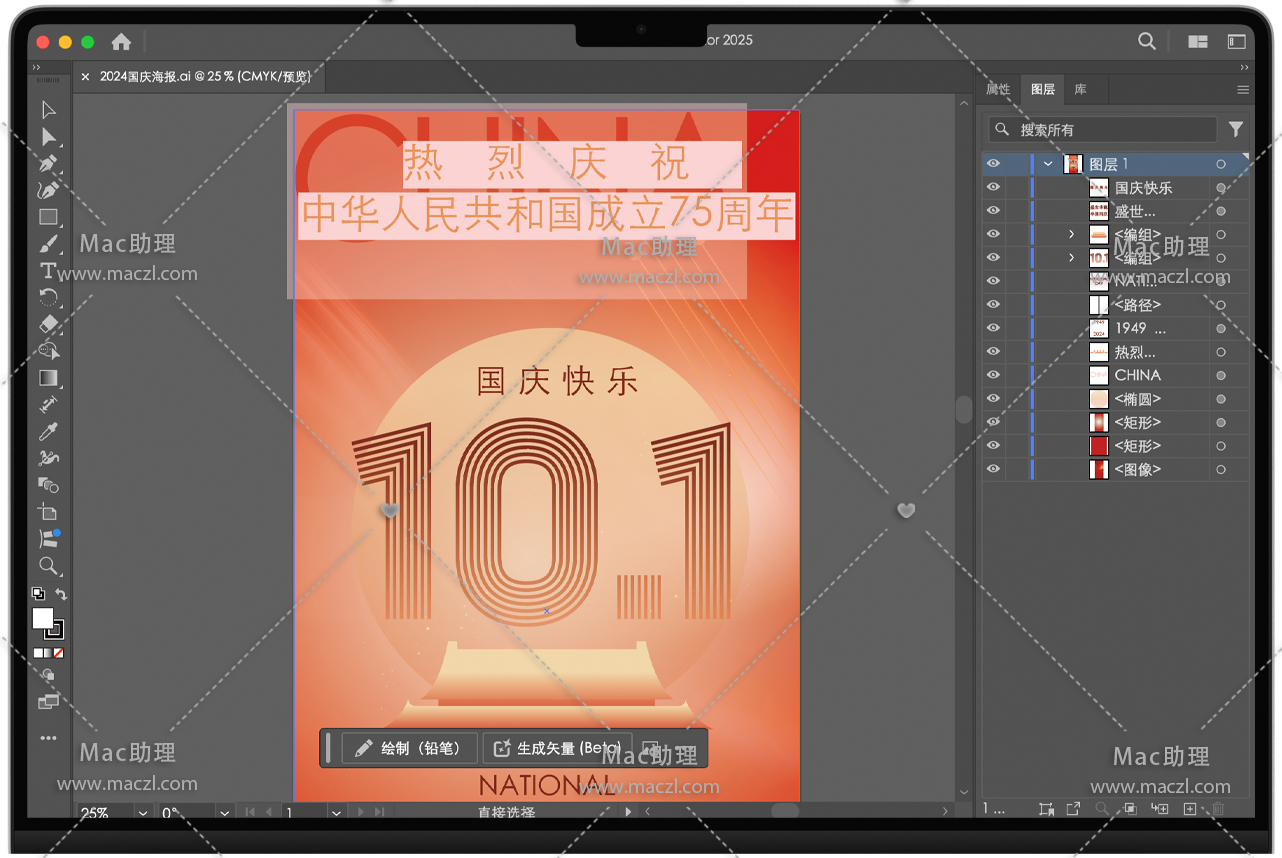Collapse the 图层 1 layer group
The height and width of the screenshot is (858, 1282).
1048,164
